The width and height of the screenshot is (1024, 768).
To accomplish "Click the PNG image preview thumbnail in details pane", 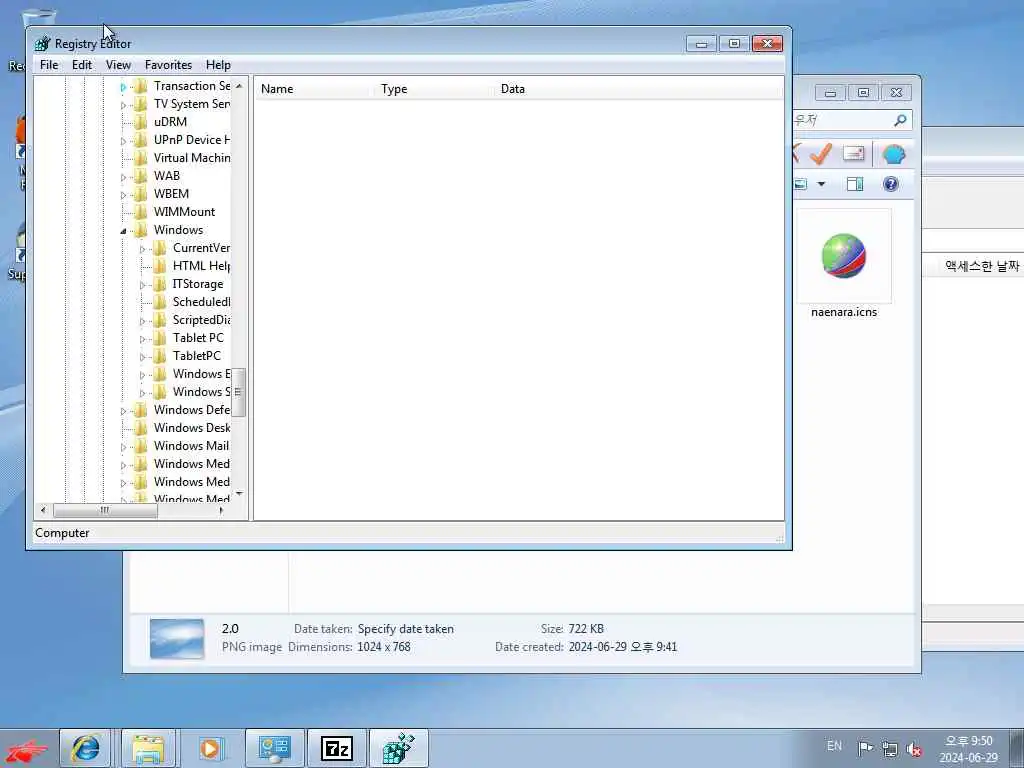I will tap(177, 638).
